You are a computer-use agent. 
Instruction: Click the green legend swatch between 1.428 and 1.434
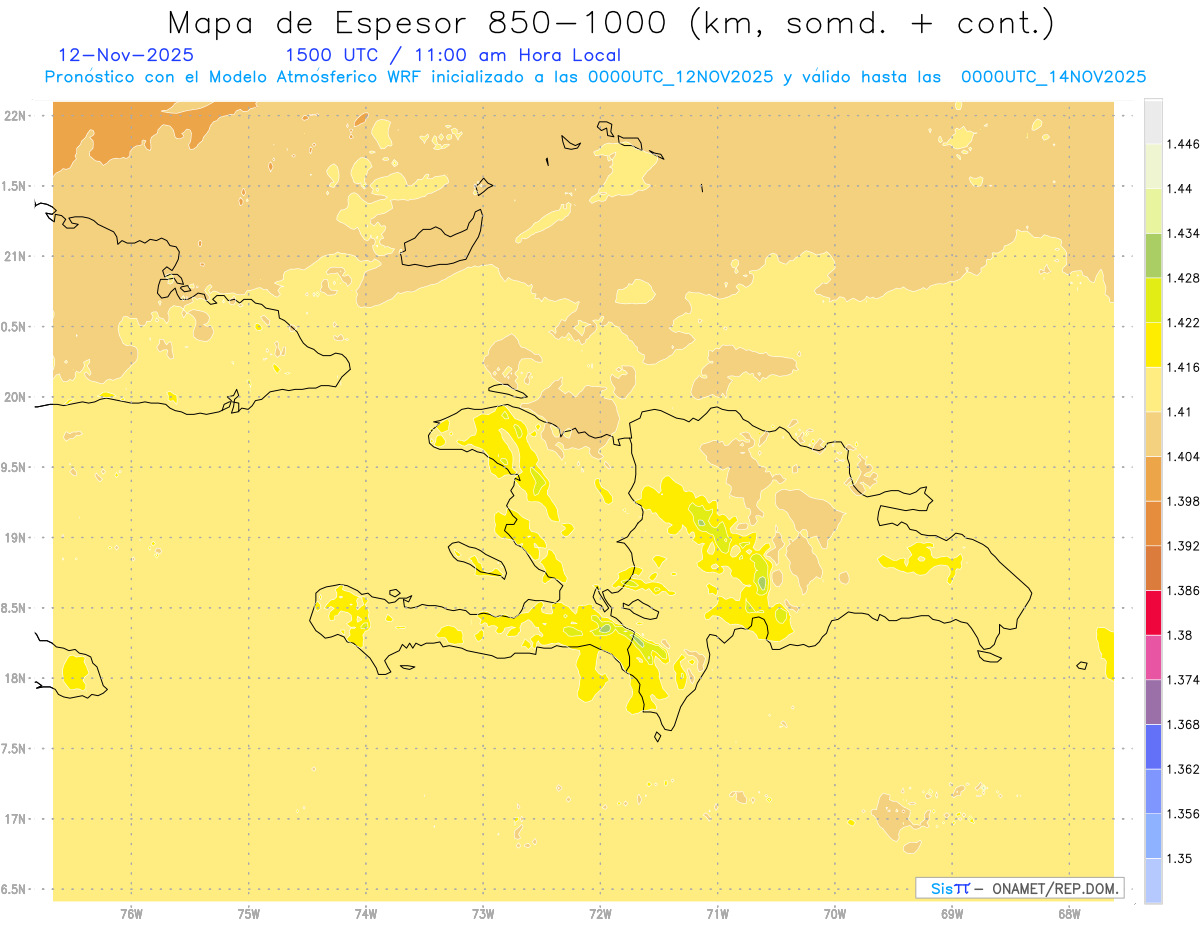pyautogui.click(x=1153, y=255)
